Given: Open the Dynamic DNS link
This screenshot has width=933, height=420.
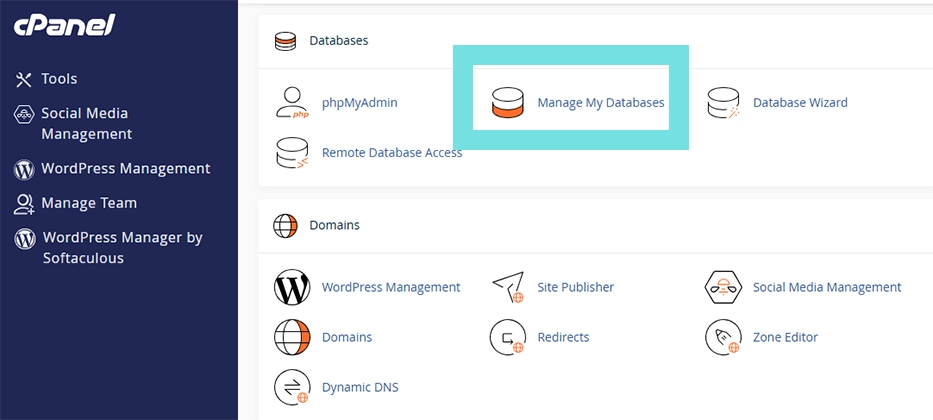Looking at the screenshot, I should [360, 387].
